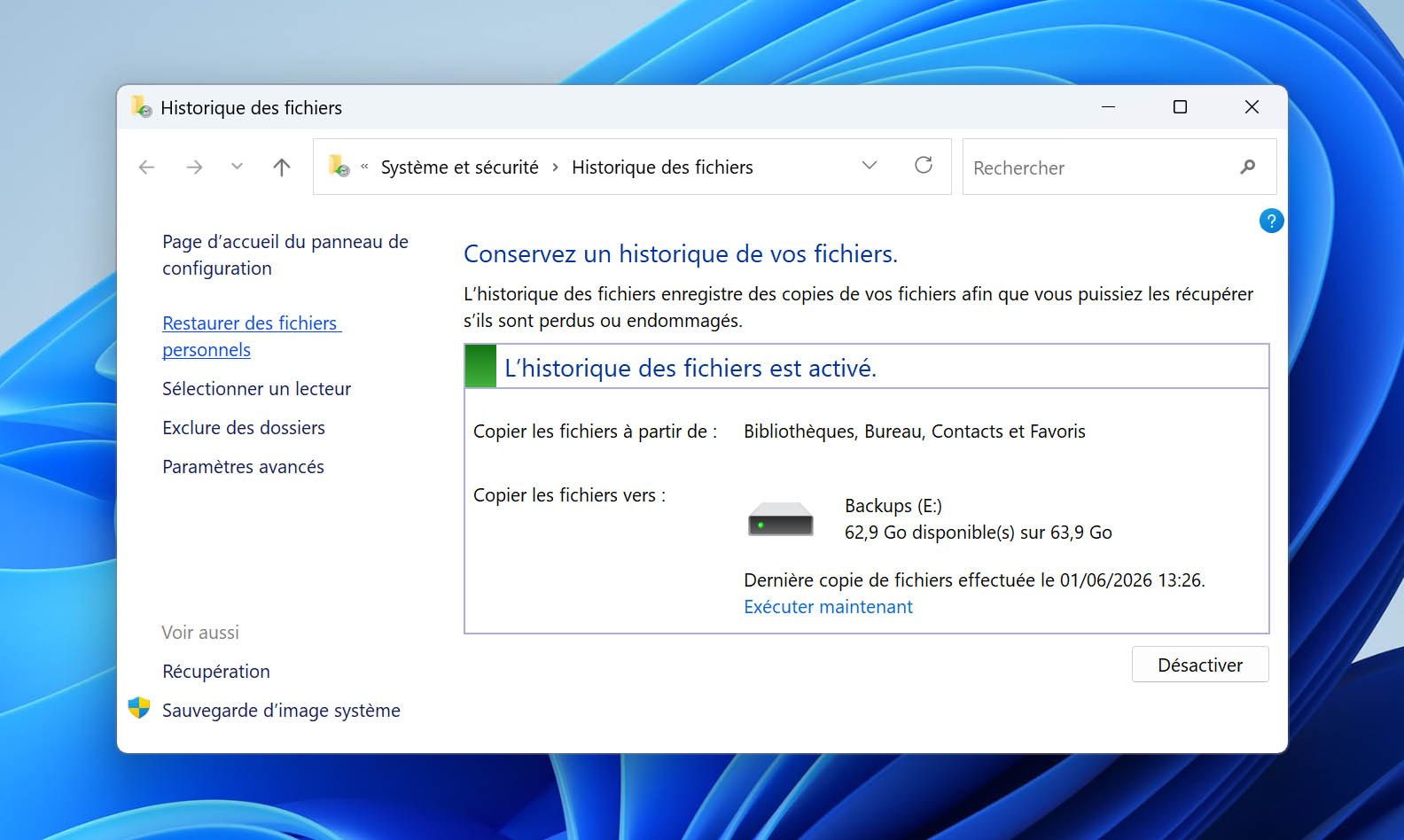Click the last copy date "01/06/2026 13:26" text

[x=1131, y=580]
